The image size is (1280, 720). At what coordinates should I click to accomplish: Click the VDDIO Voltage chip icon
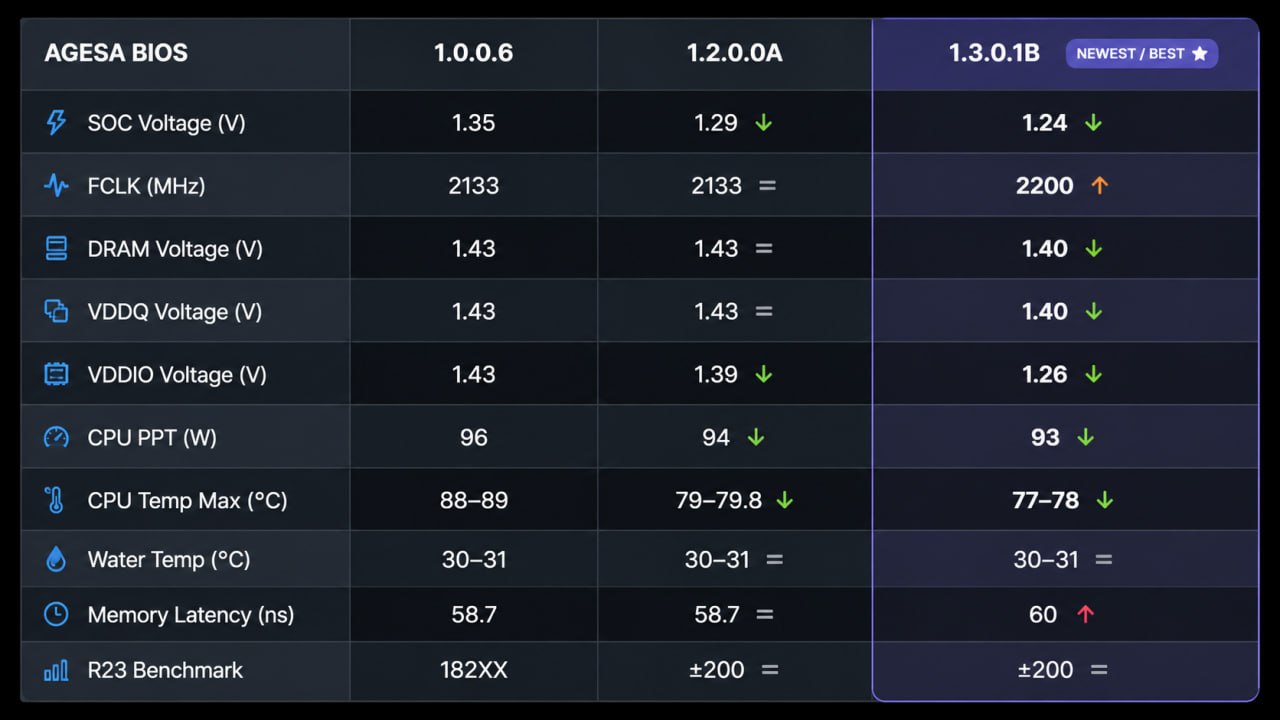tap(57, 374)
